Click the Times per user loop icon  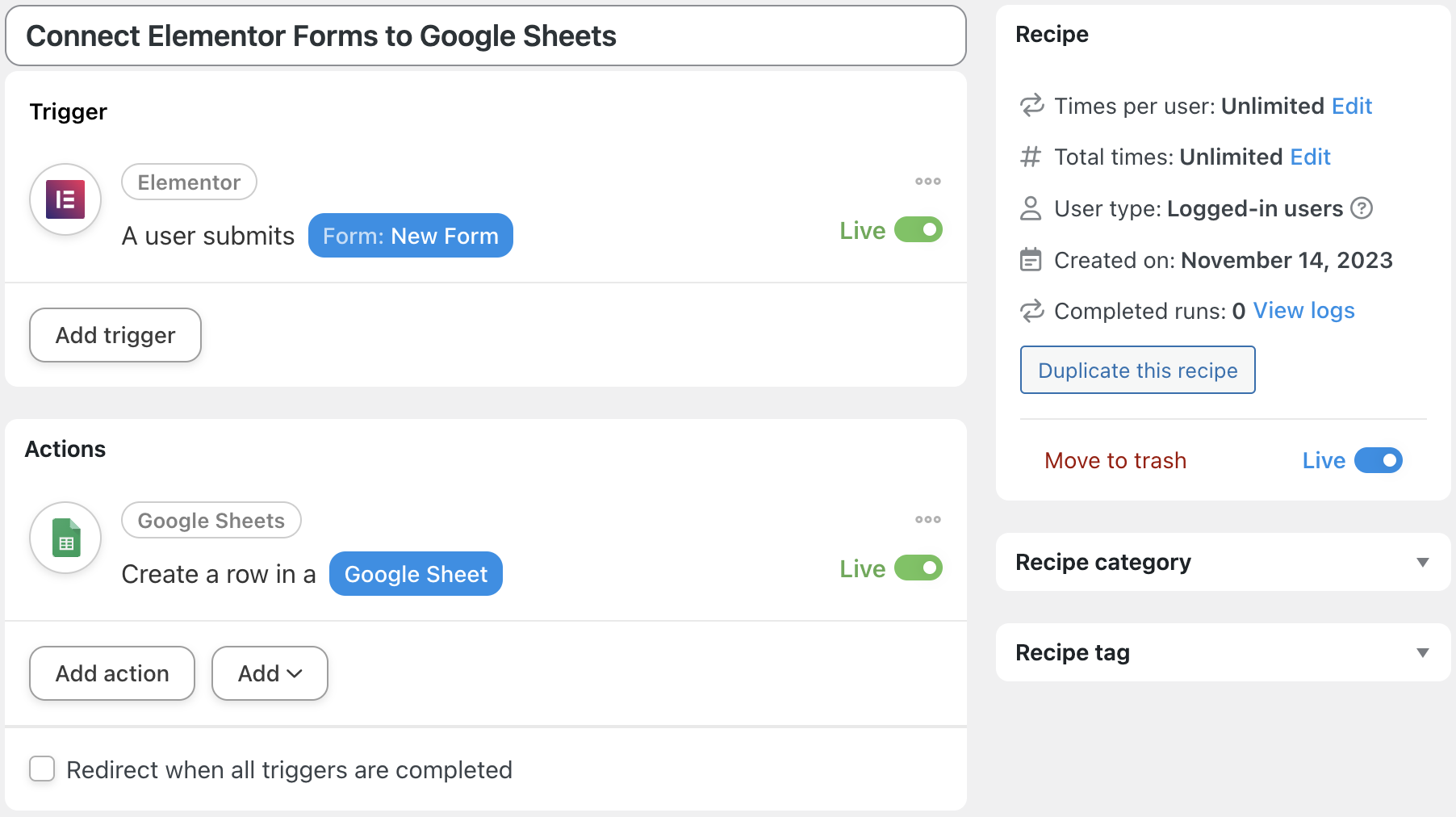tap(1031, 106)
